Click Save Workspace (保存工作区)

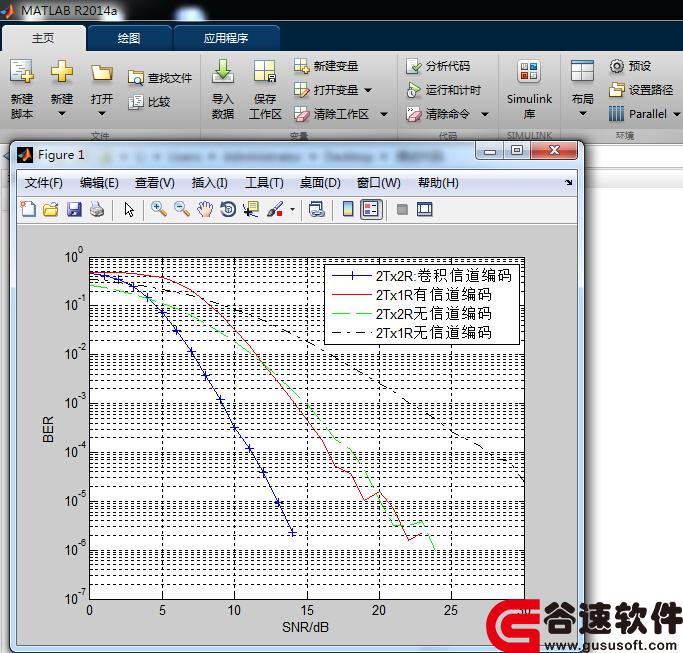click(x=265, y=89)
